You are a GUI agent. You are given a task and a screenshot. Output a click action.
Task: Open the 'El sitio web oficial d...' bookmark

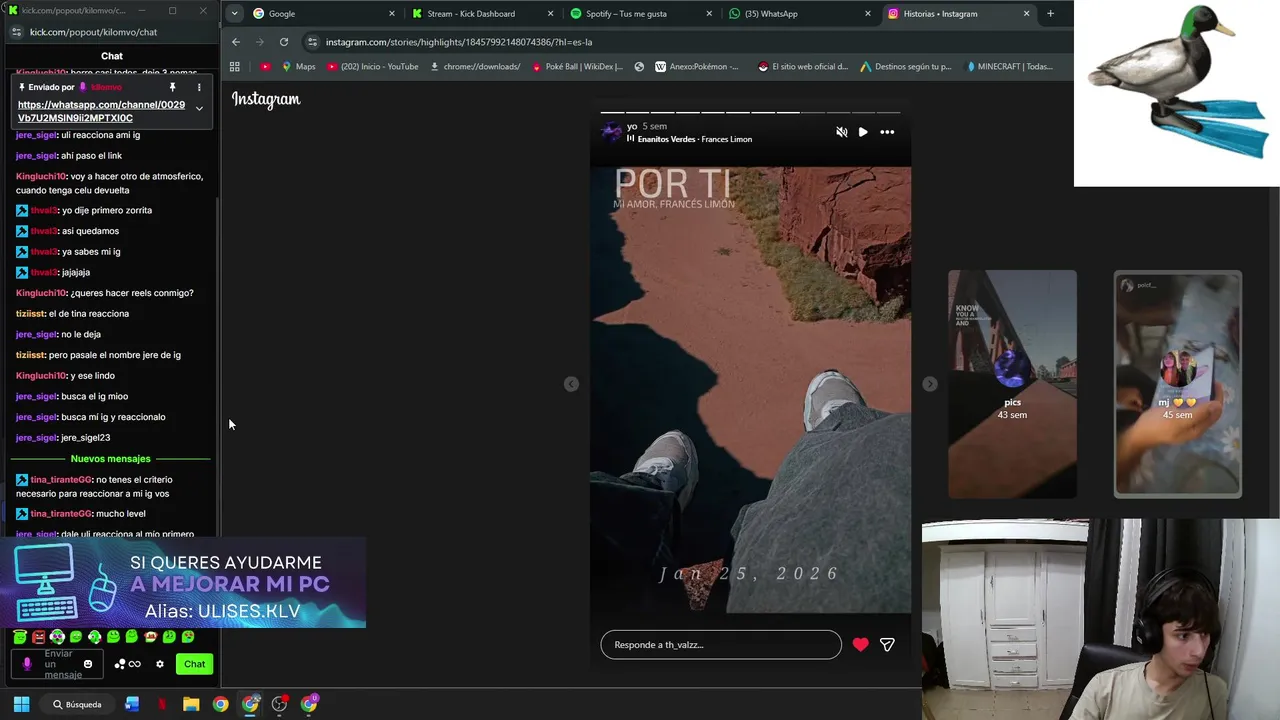pos(803,67)
